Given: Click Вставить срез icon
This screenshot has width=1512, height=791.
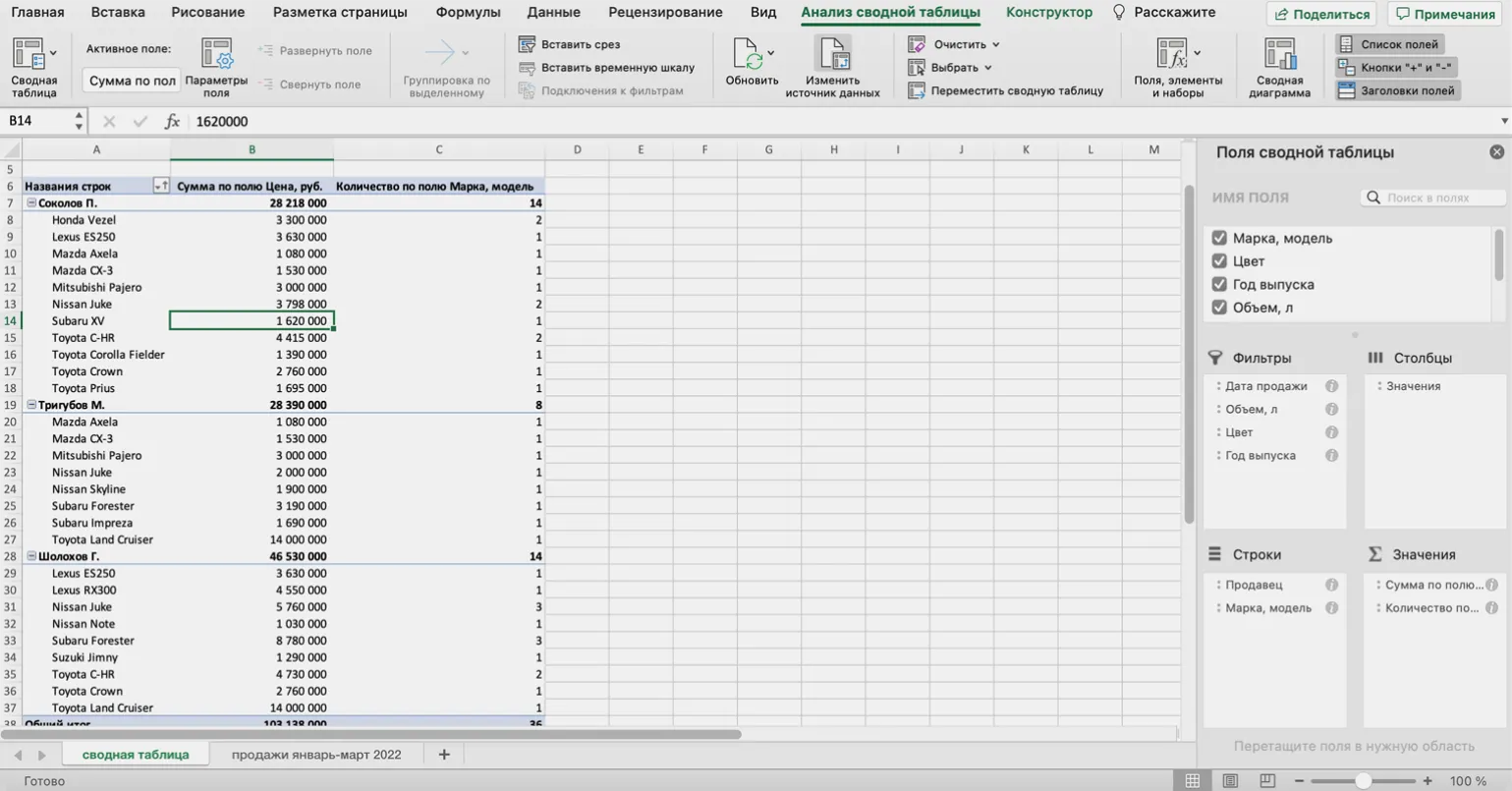Looking at the screenshot, I should (x=528, y=44).
